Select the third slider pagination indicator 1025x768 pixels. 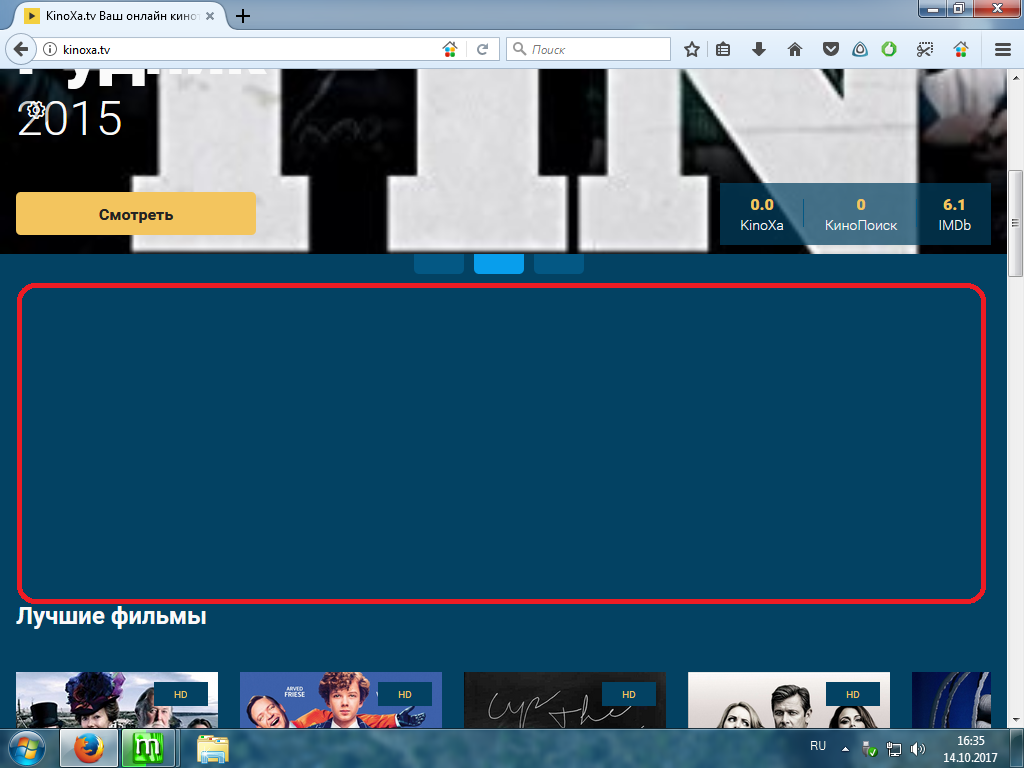tap(559, 264)
